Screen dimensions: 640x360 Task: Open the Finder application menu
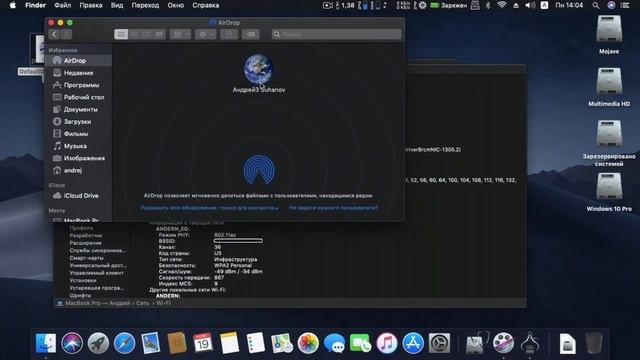[36, 5]
